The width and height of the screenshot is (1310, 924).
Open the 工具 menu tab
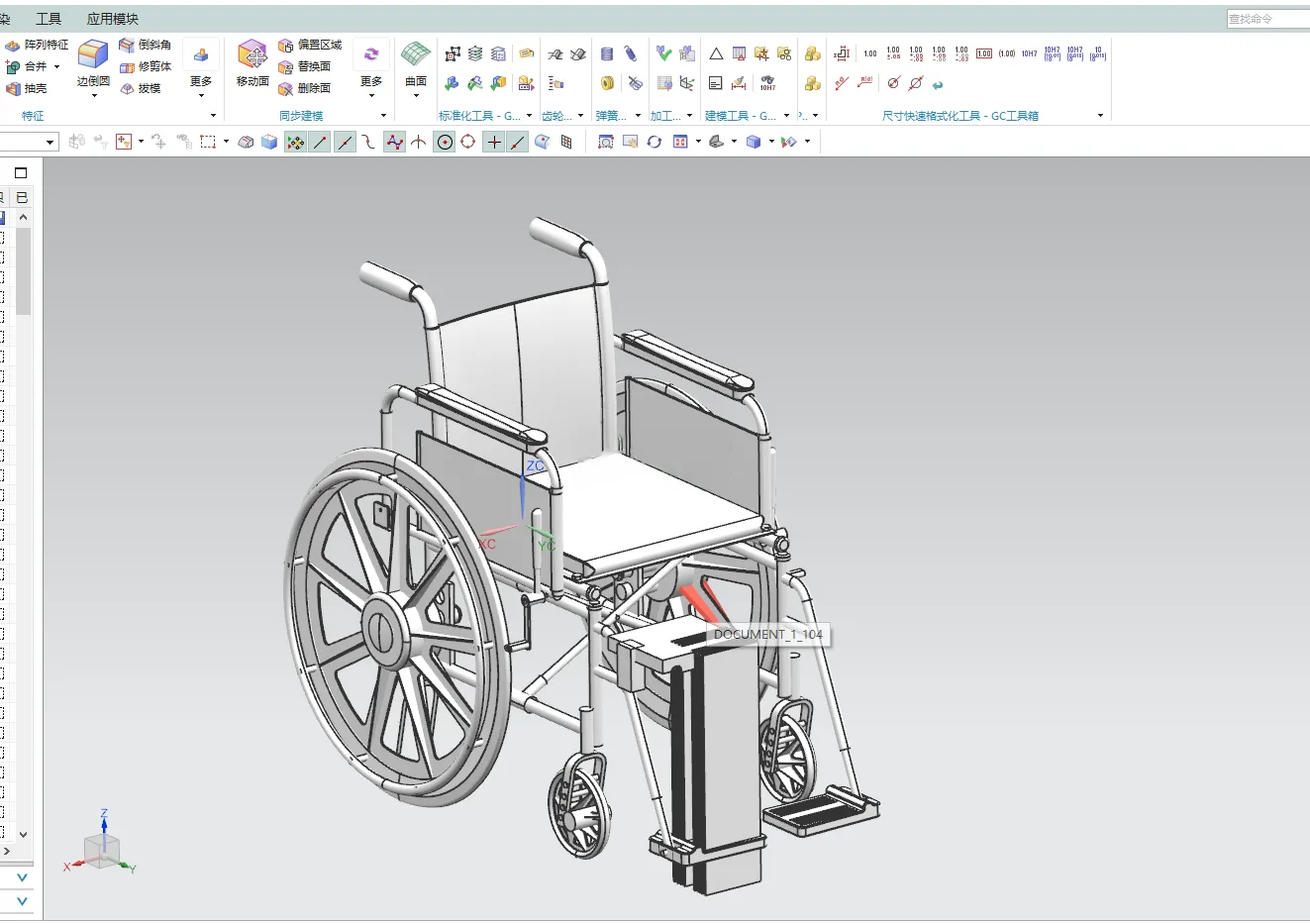tap(49, 19)
